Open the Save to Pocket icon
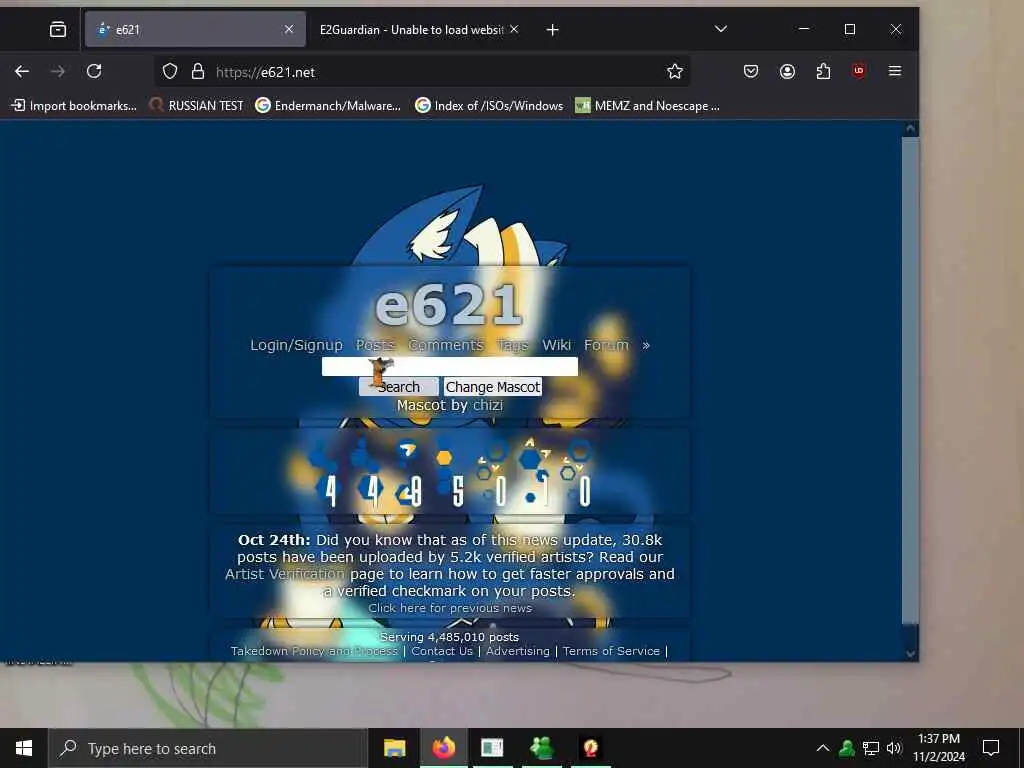 751,71
